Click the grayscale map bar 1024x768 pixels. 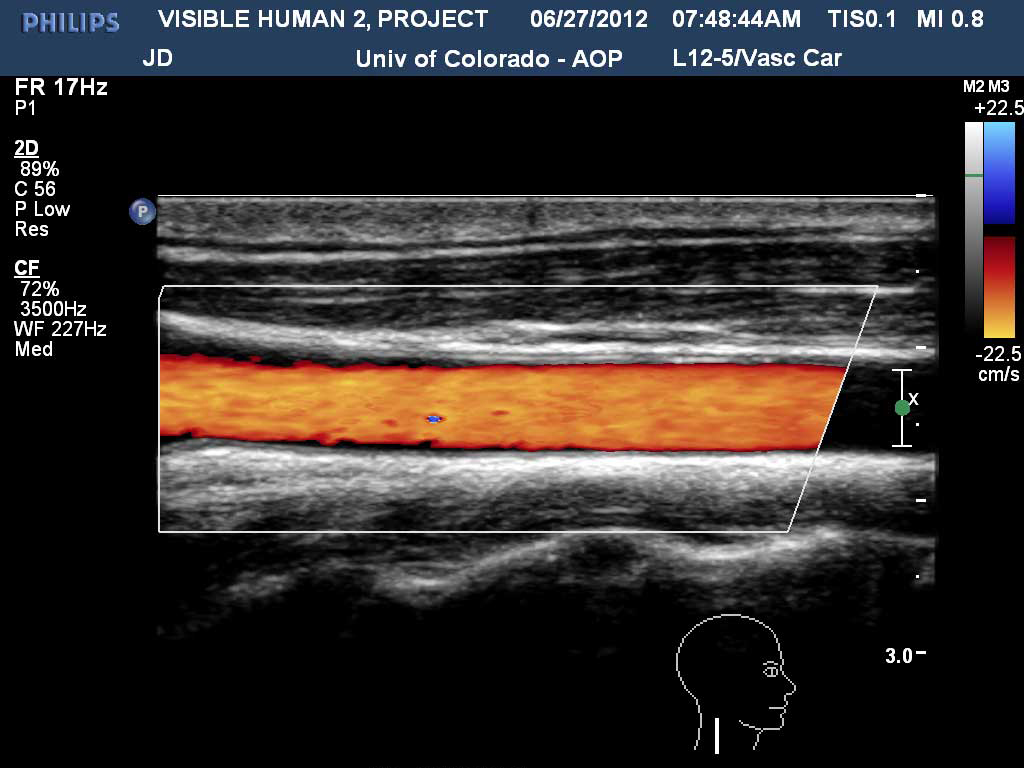click(973, 228)
